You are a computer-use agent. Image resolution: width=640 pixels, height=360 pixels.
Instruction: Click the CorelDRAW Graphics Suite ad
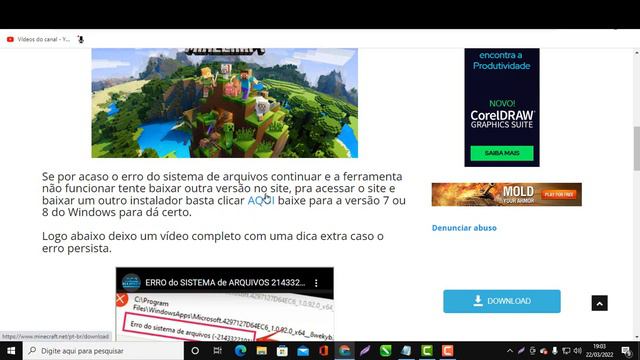click(x=502, y=107)
